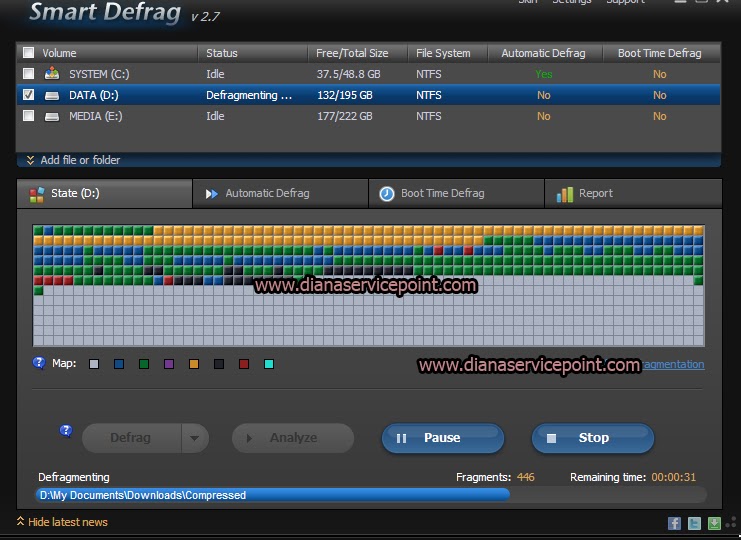This screenshot has width=741, height=540.
Task: Select the SYSTEM (C:) volume row name
Action: pyautogui.click(x=99, y=74)
